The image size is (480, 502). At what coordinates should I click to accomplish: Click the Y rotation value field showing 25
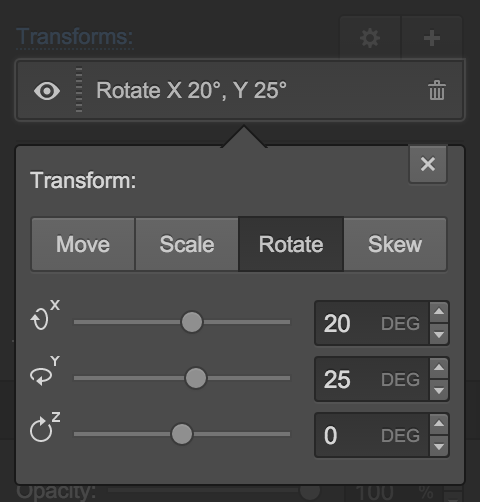pyautogui.click(x=372, y=379)
